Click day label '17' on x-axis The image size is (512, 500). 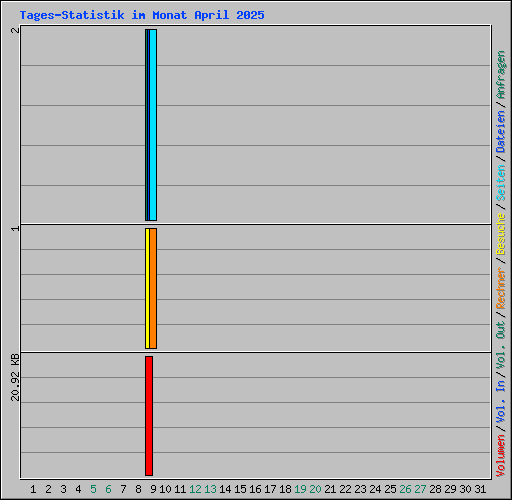(x=270, y=489)
